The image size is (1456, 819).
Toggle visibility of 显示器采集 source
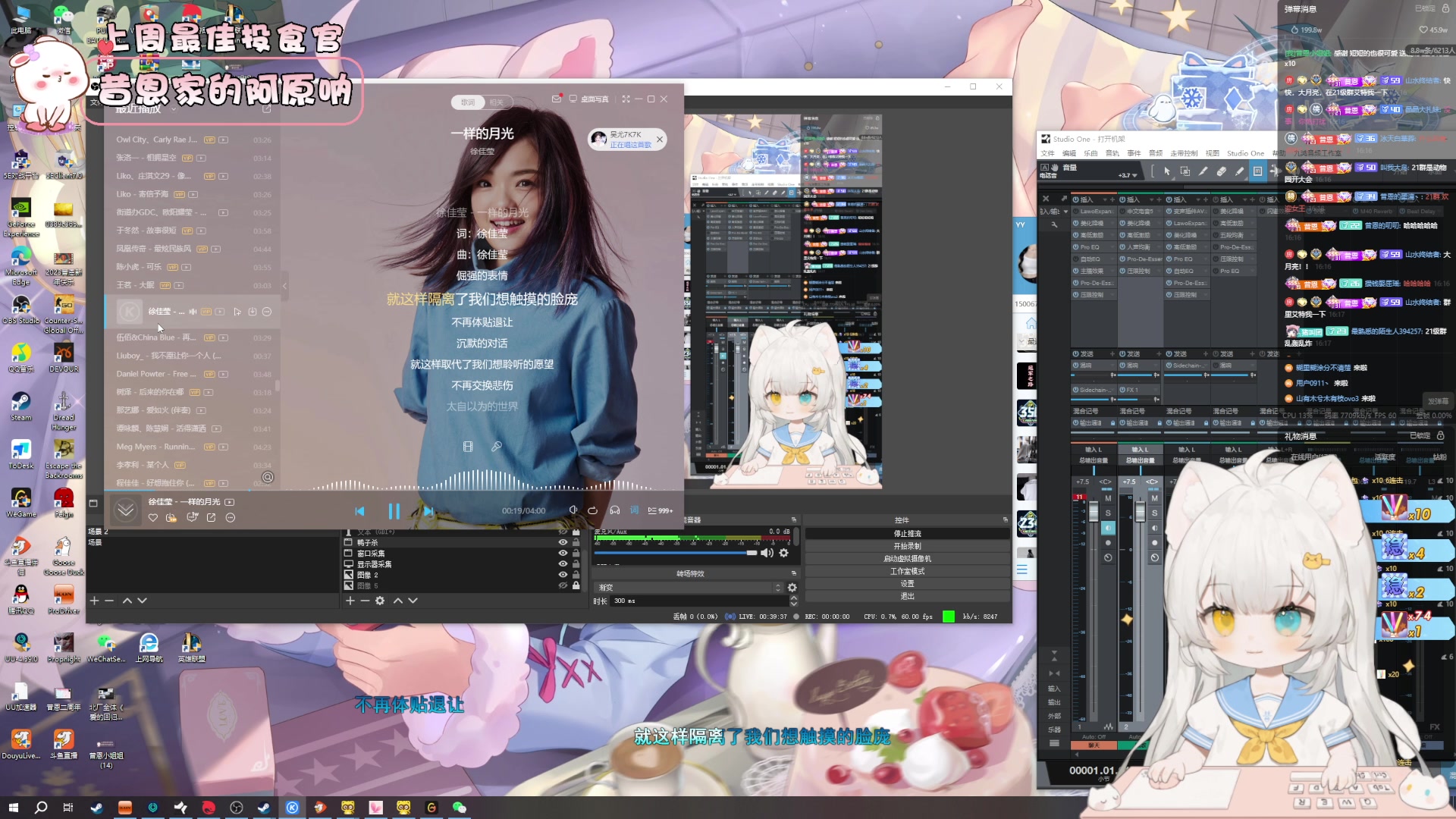pyautogui.click(x=563, y=564)
